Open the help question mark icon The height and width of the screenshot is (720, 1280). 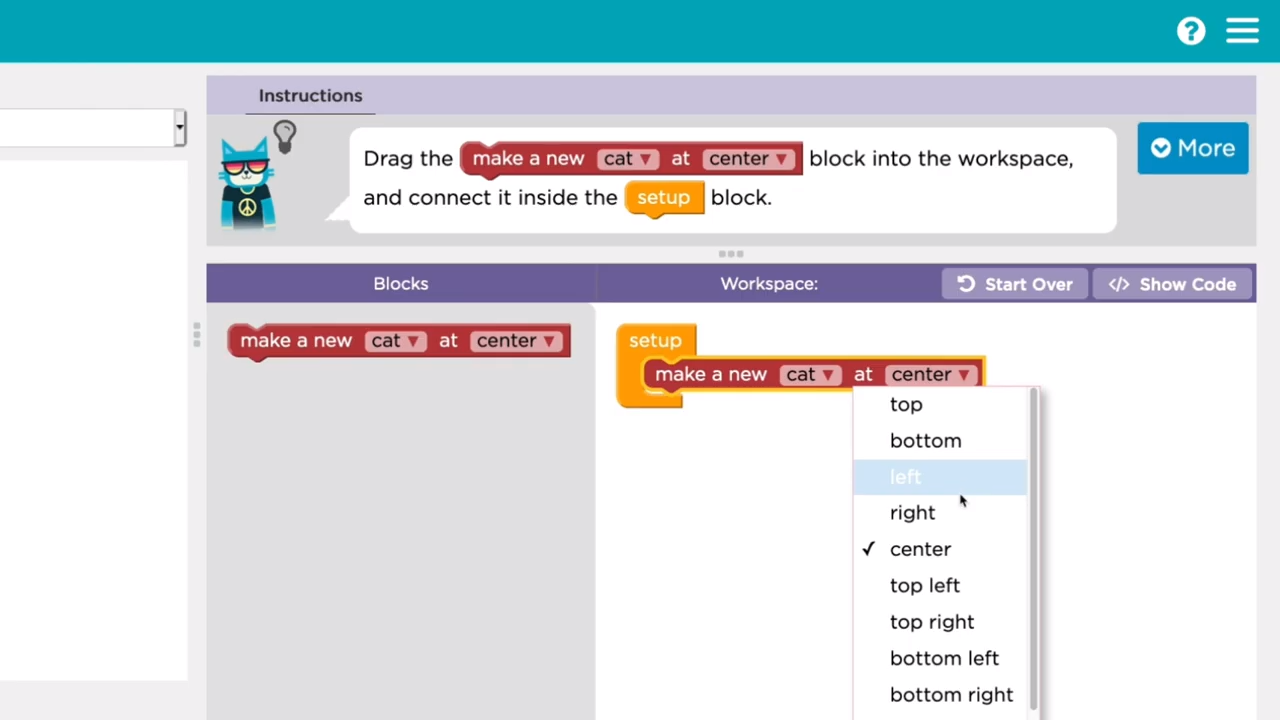click(x=1190, y=31)
